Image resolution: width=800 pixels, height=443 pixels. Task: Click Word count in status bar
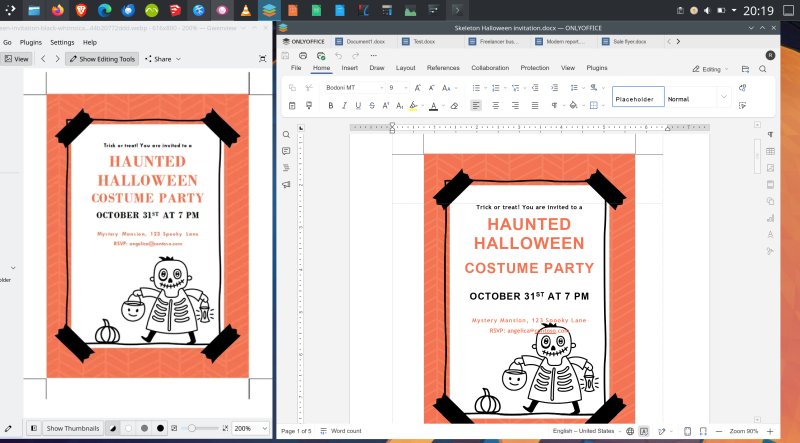click(341, 431)
